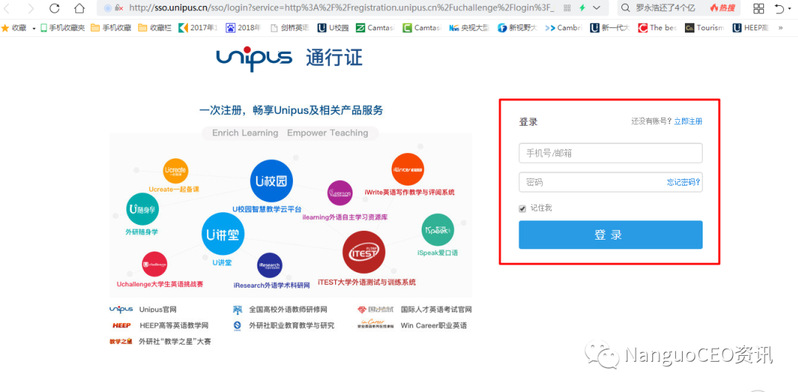Click the Win Career职业英语 link

434,325
